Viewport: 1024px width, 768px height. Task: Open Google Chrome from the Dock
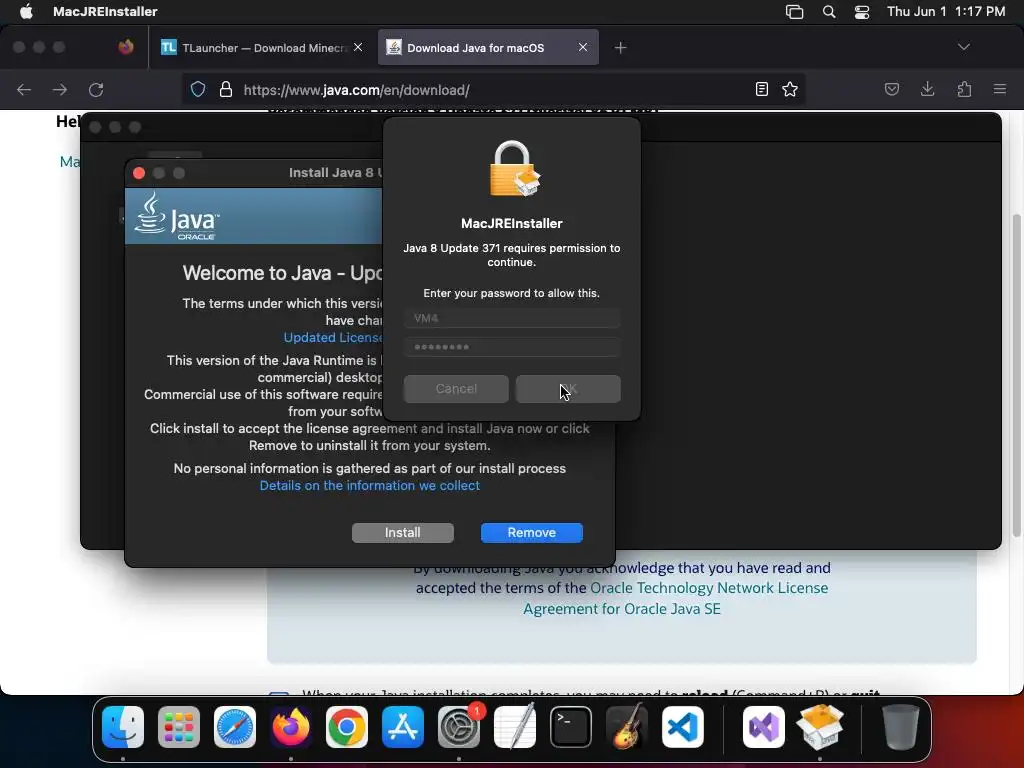click(347, 727)
